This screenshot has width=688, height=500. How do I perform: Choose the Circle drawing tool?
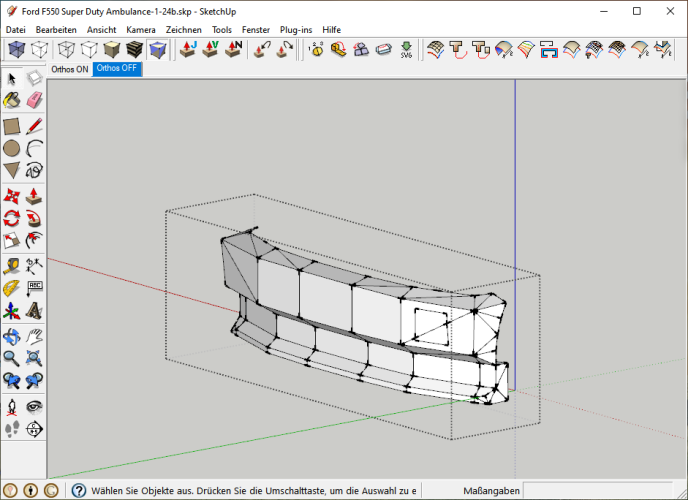click(12, 148)
